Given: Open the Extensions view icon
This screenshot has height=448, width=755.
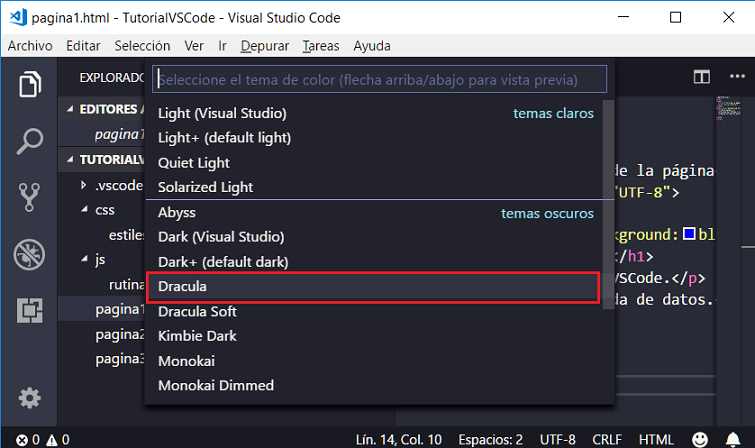Looking at the screenshot, I should (x=30, y=311).
